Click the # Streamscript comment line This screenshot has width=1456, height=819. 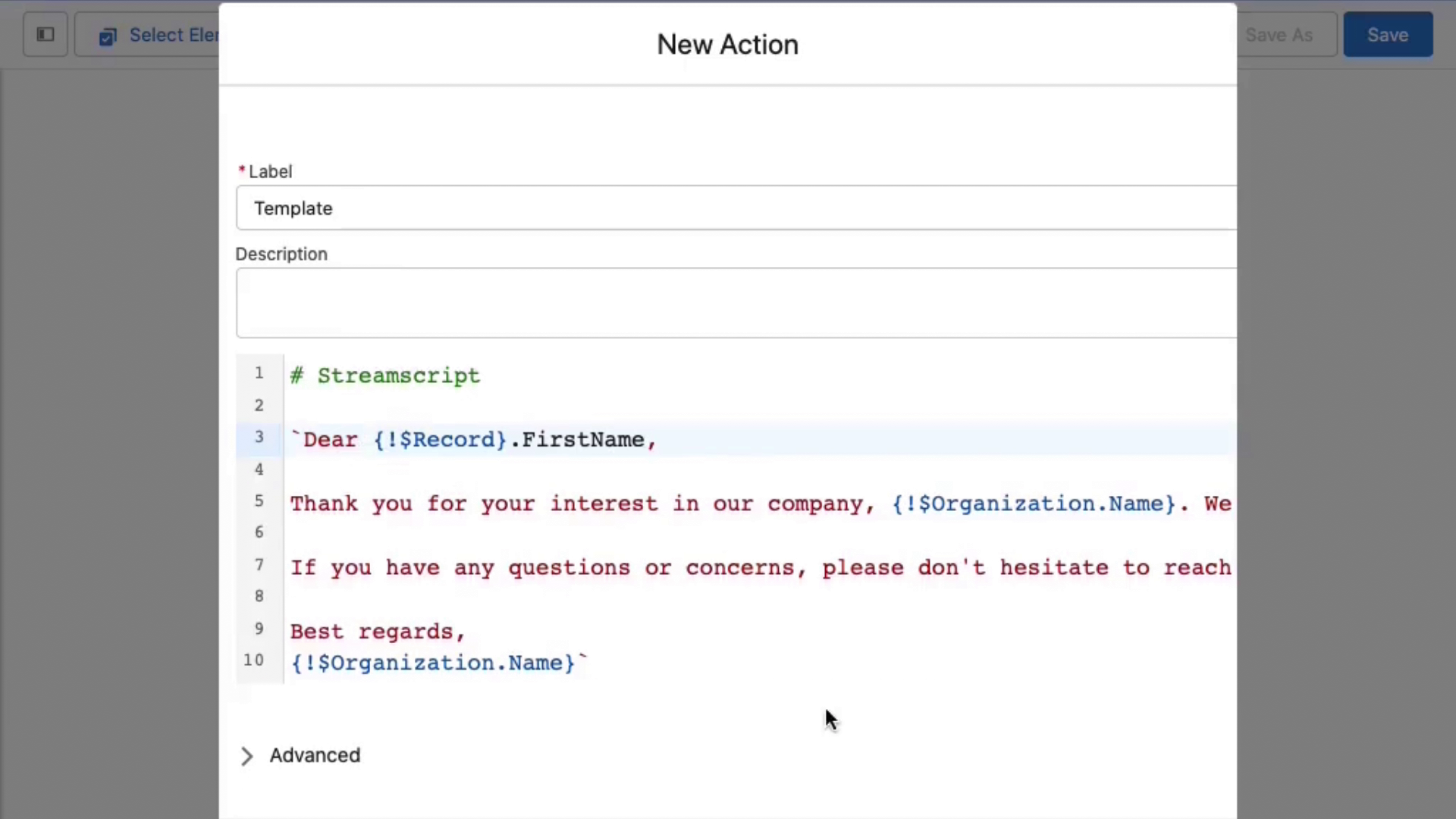pyautogui.click(x=385, y=375)
